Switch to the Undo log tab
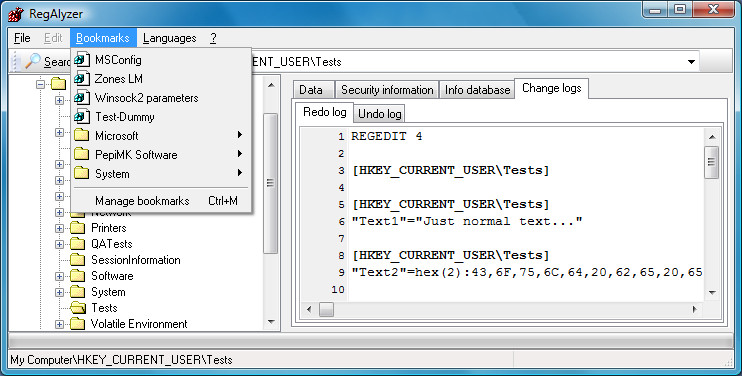The height and width of the screenshot is (376, 742). click(380, 114)
